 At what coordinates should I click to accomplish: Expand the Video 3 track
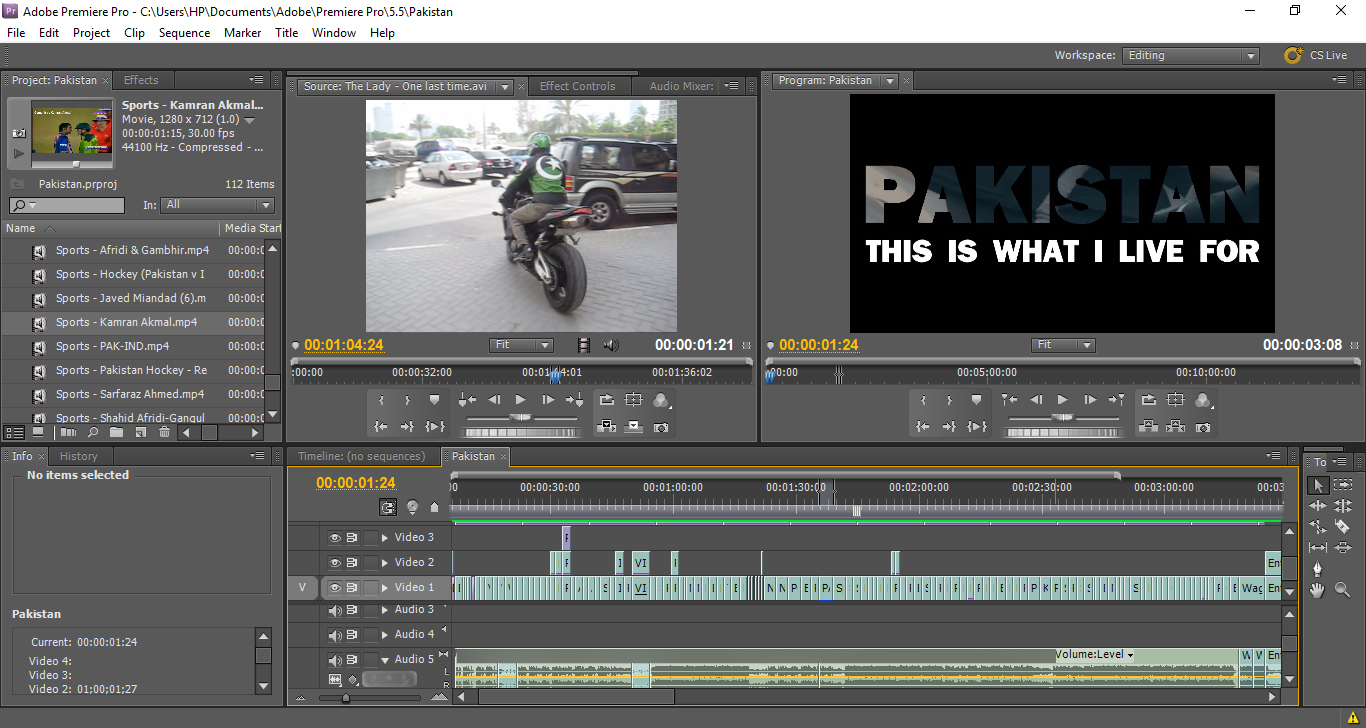click(385, 537)
